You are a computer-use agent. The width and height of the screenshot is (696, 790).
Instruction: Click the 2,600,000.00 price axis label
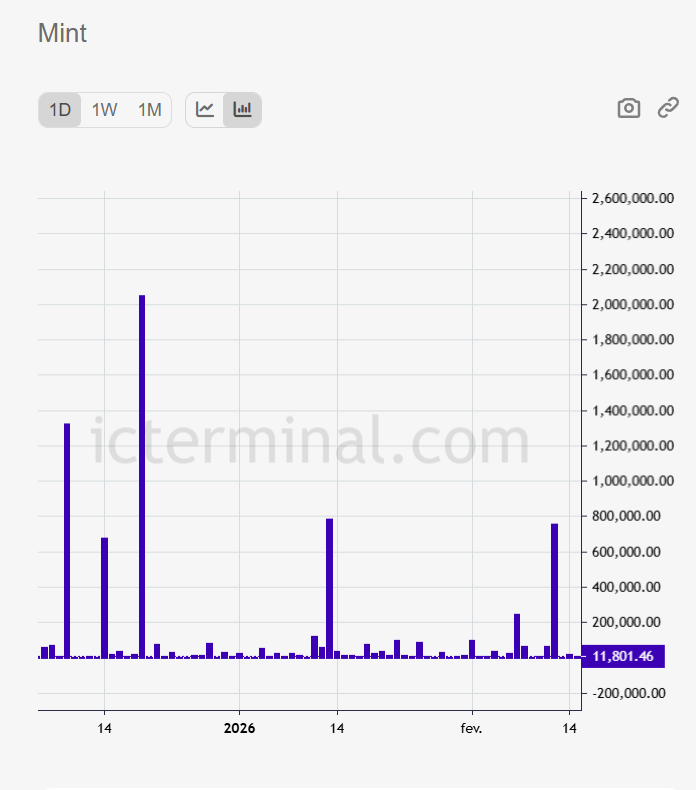(x=633, y=199)
